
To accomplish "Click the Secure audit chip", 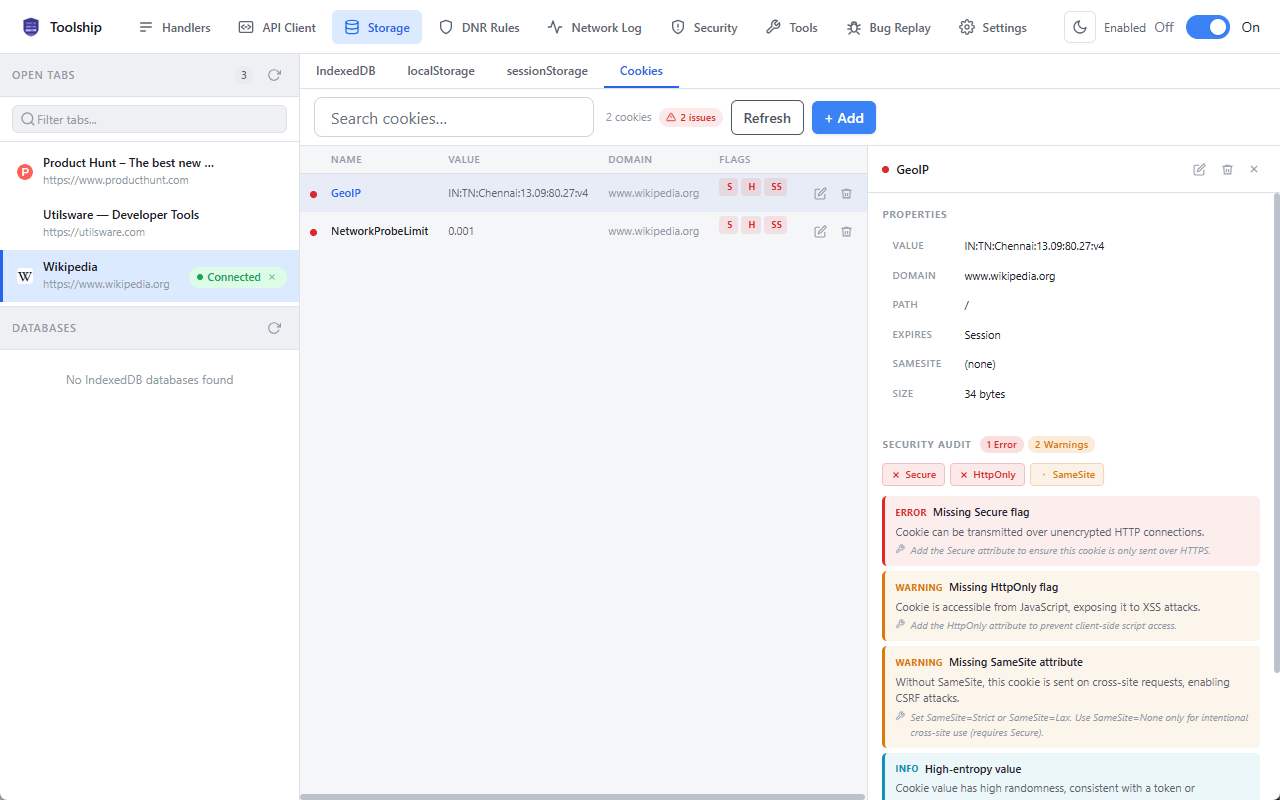I will pyautogui.click(x=913, y=475).
